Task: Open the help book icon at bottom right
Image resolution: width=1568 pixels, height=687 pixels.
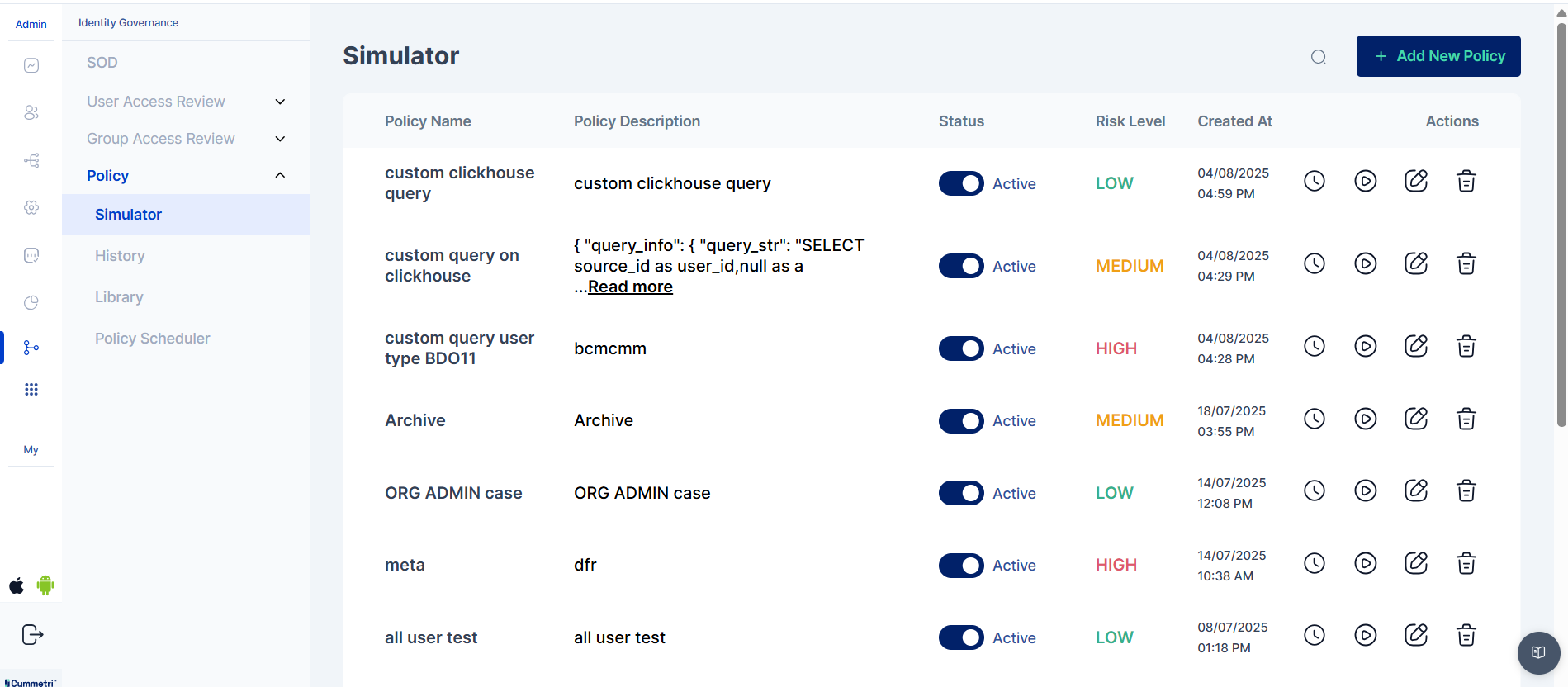Action: coord(1537,652)
